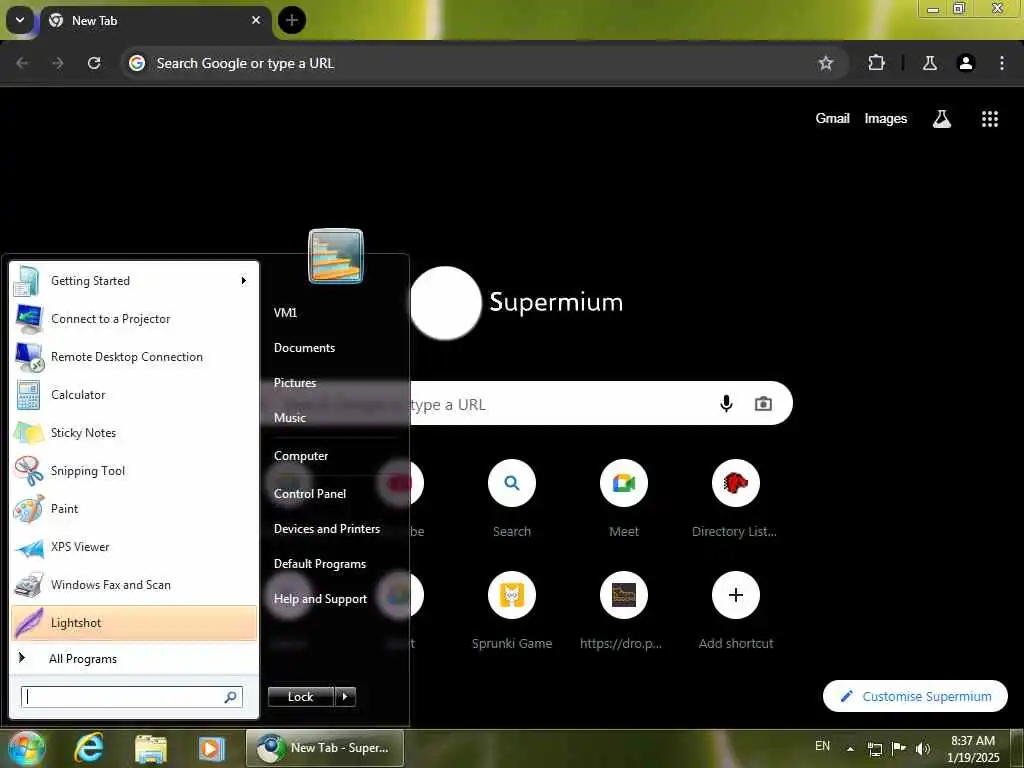Open Help and Support

[320, 599]
